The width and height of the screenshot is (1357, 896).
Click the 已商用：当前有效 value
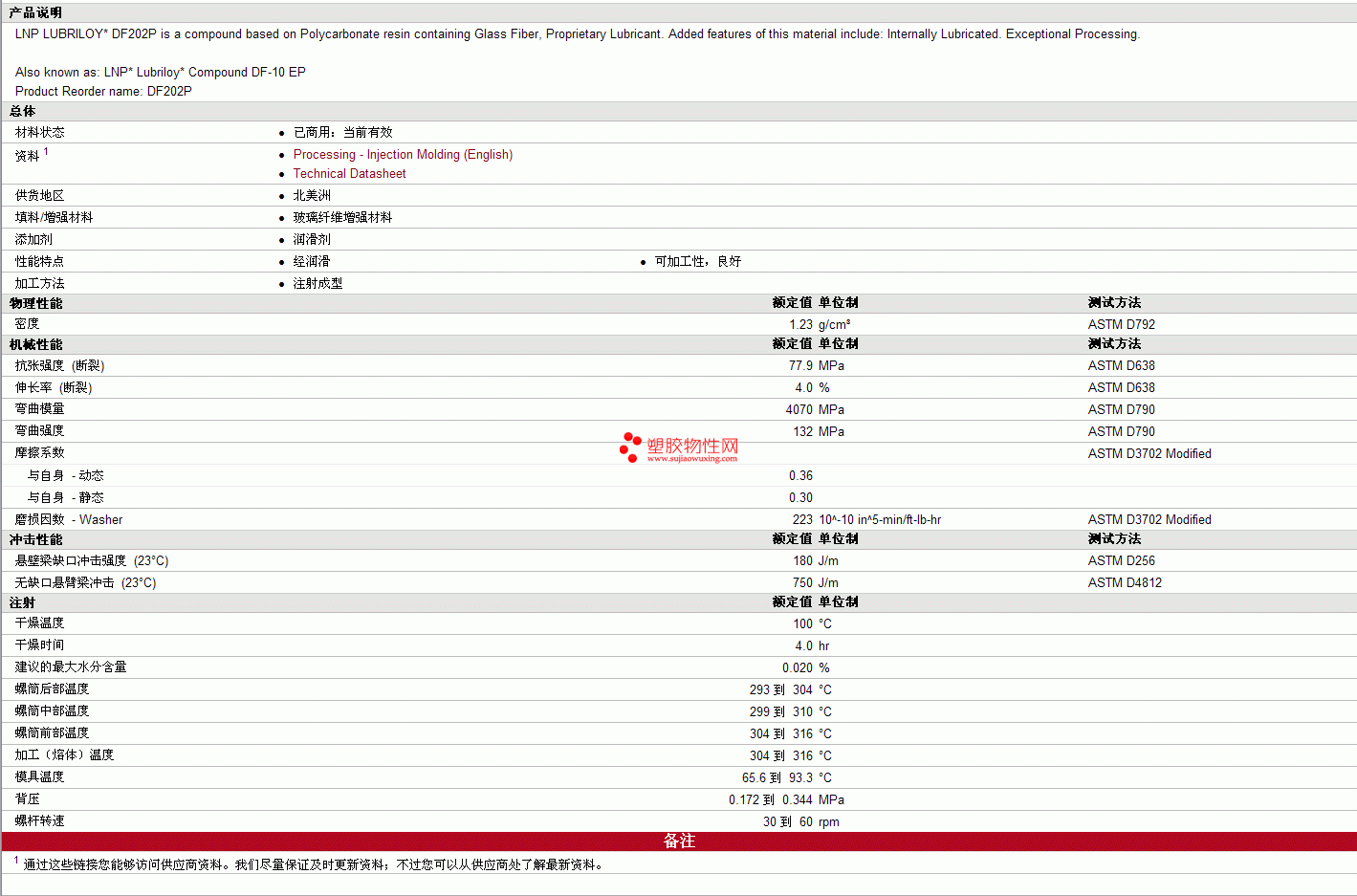point(342,133)
